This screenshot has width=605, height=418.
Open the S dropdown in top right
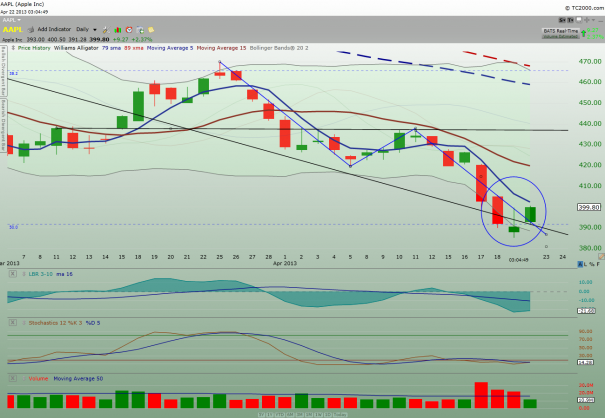(x=562, y=20)
